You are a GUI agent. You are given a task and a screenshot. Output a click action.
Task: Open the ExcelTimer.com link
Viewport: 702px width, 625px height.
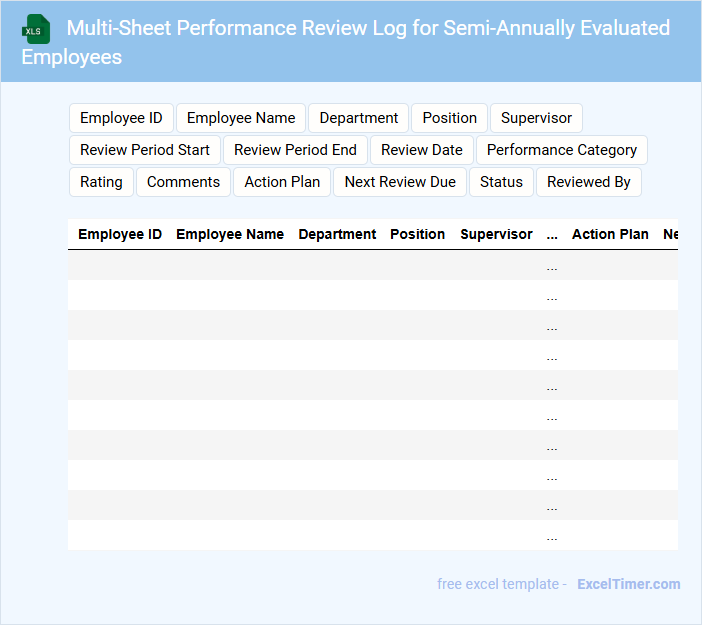pyautogui.click(x=628, y=584)
